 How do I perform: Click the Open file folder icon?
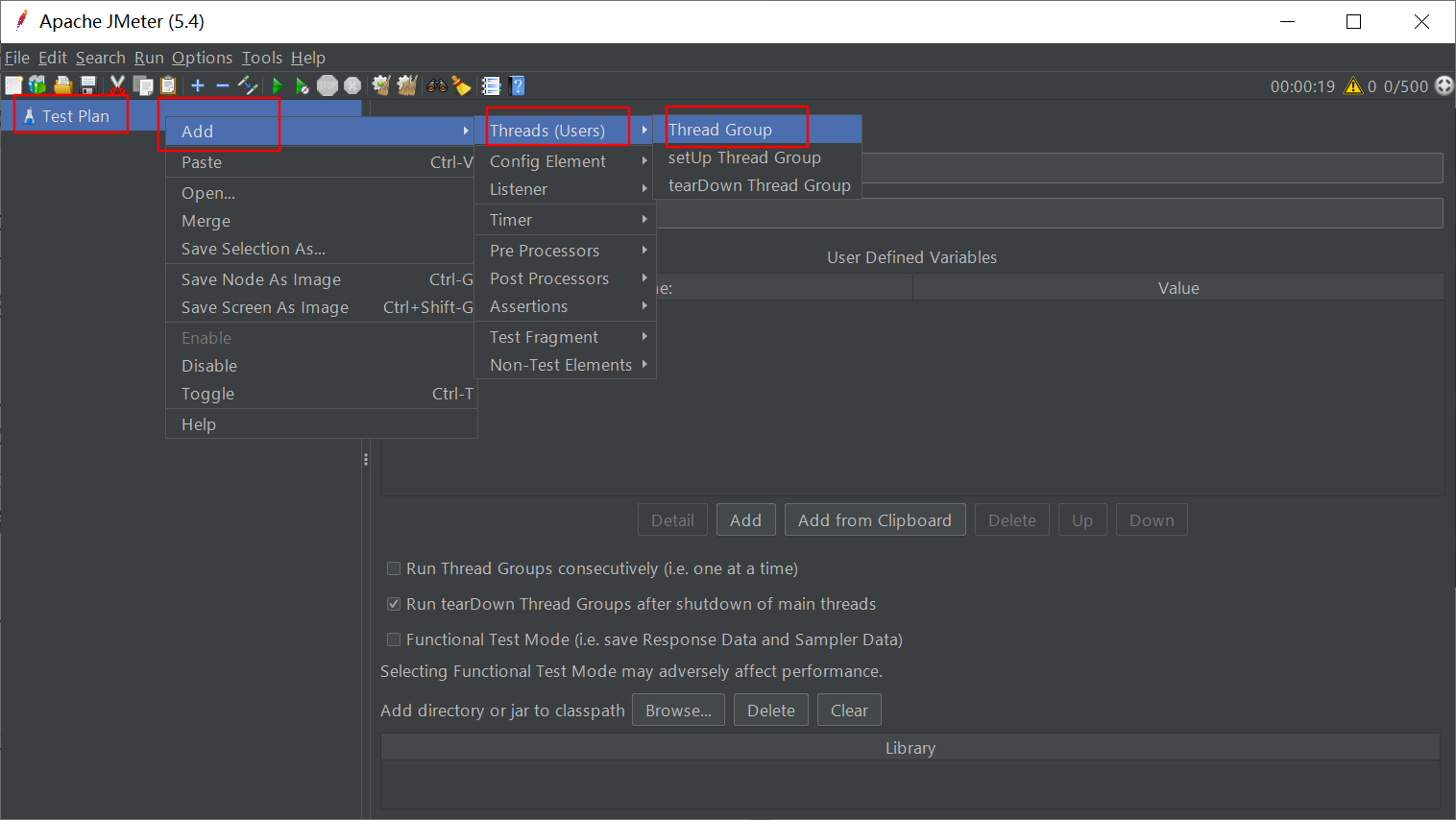tap(63, 85)
